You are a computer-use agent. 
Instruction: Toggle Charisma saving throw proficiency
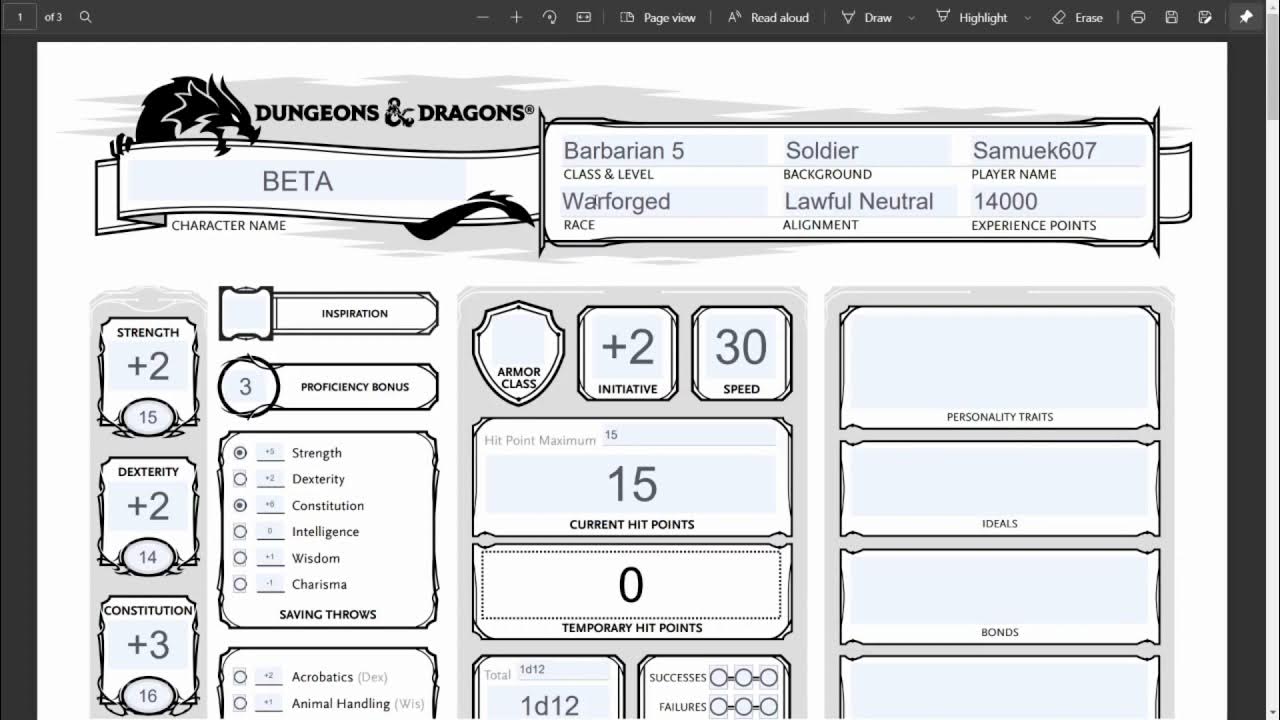(x=240, y=583)
